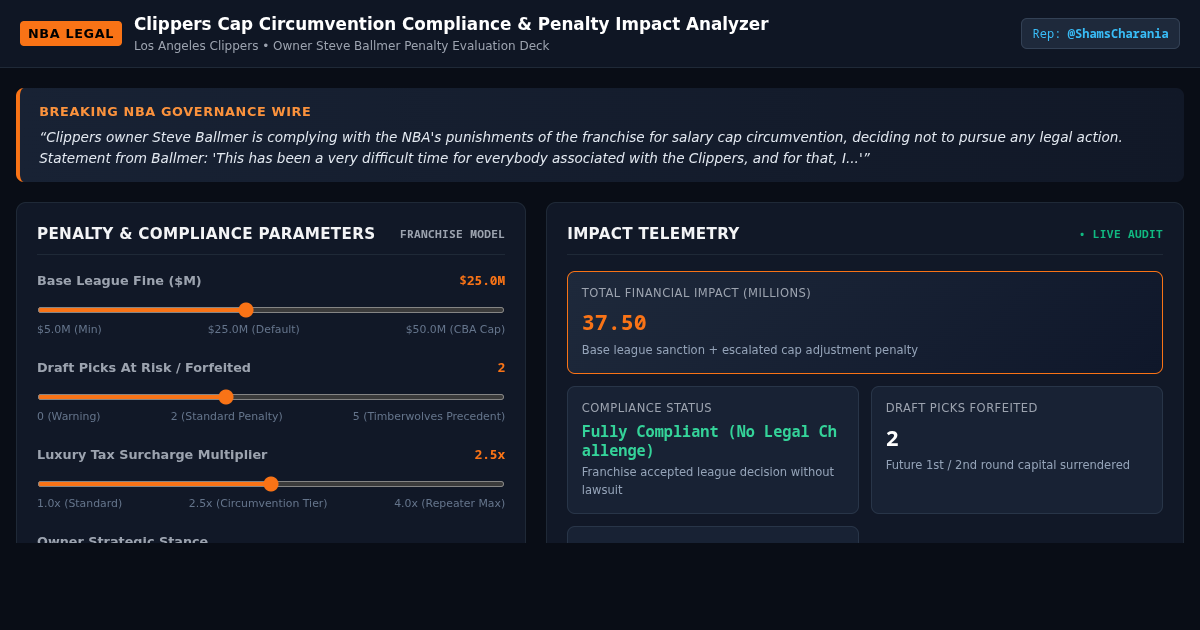
Task: Adjust Draft Picks At Risk slider handle
Action: click(226, 397)
